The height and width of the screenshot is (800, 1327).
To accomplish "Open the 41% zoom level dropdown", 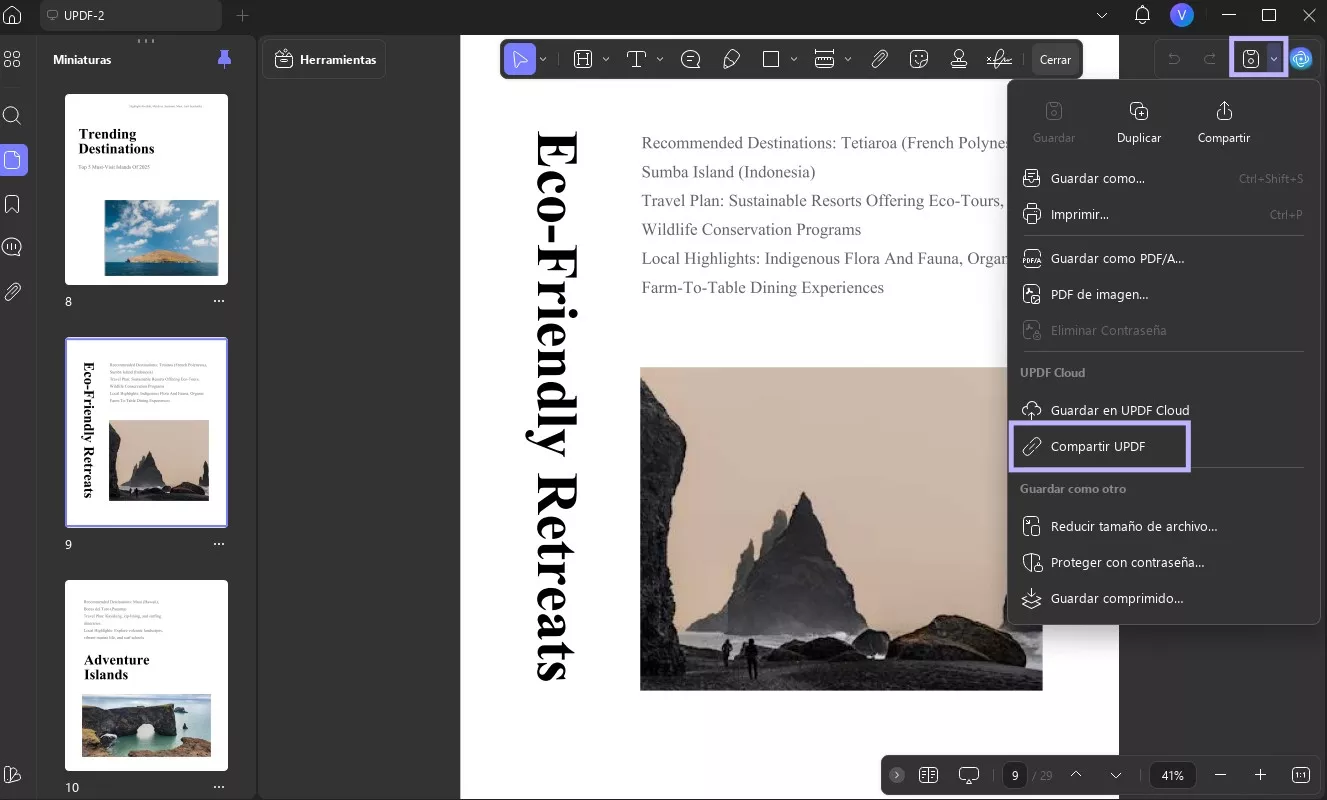I will pos(1173,775).
